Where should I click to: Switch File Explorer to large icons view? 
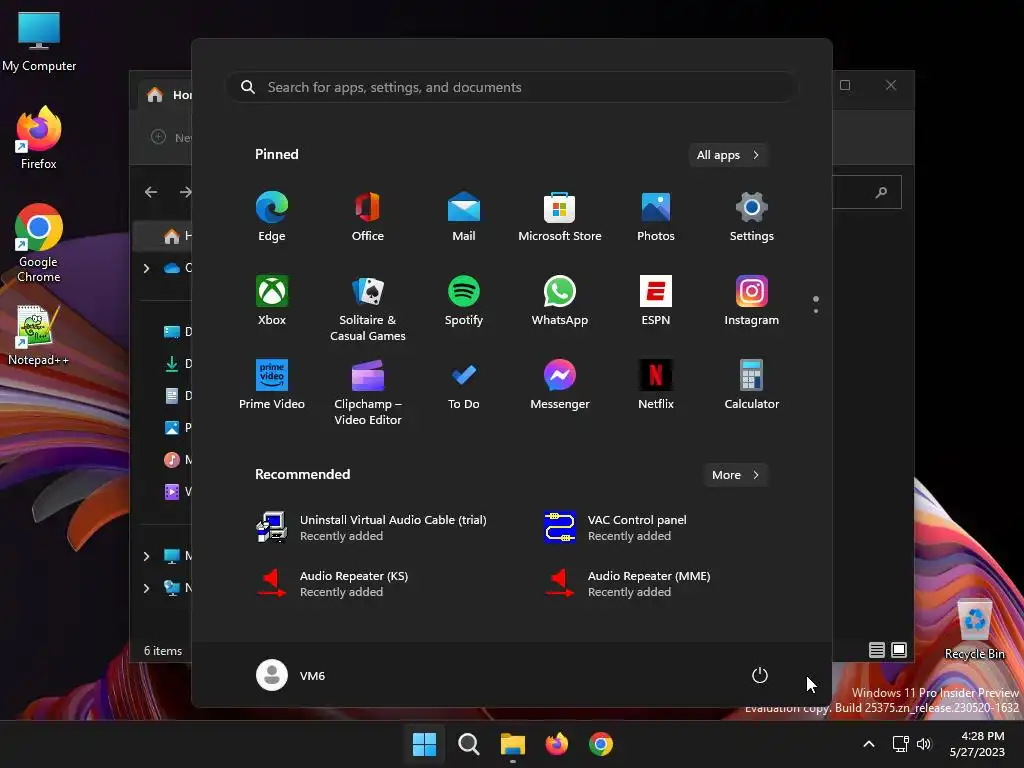tap(899, 650)
